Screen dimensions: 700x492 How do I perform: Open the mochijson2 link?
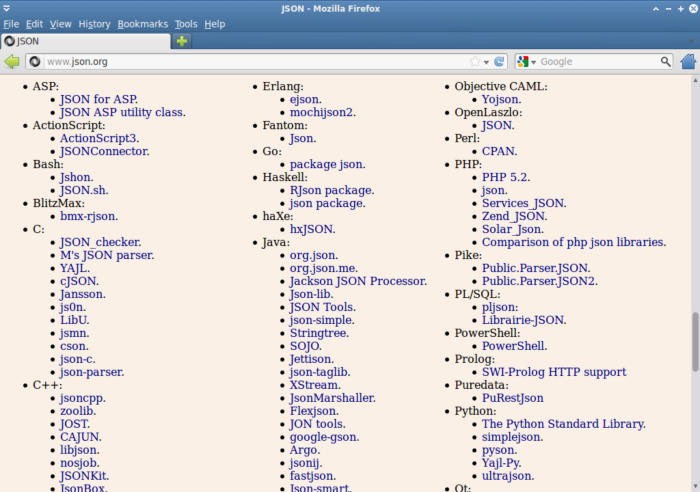click(323, 112)
